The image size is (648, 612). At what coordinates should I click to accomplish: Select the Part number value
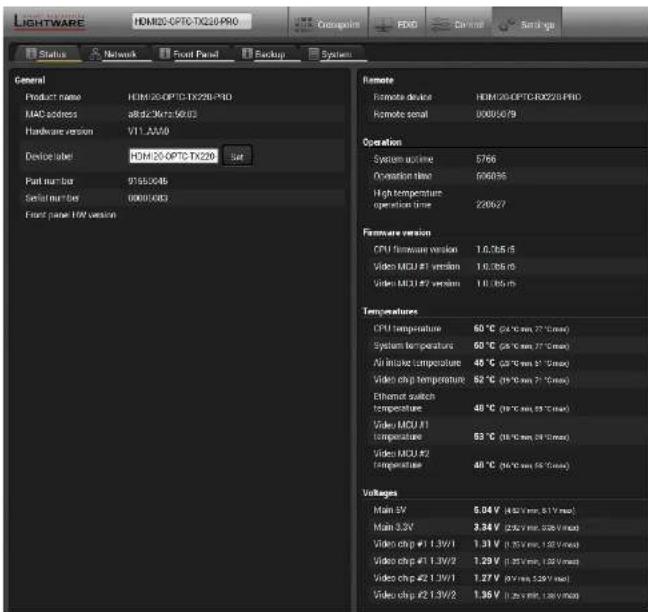148,181
